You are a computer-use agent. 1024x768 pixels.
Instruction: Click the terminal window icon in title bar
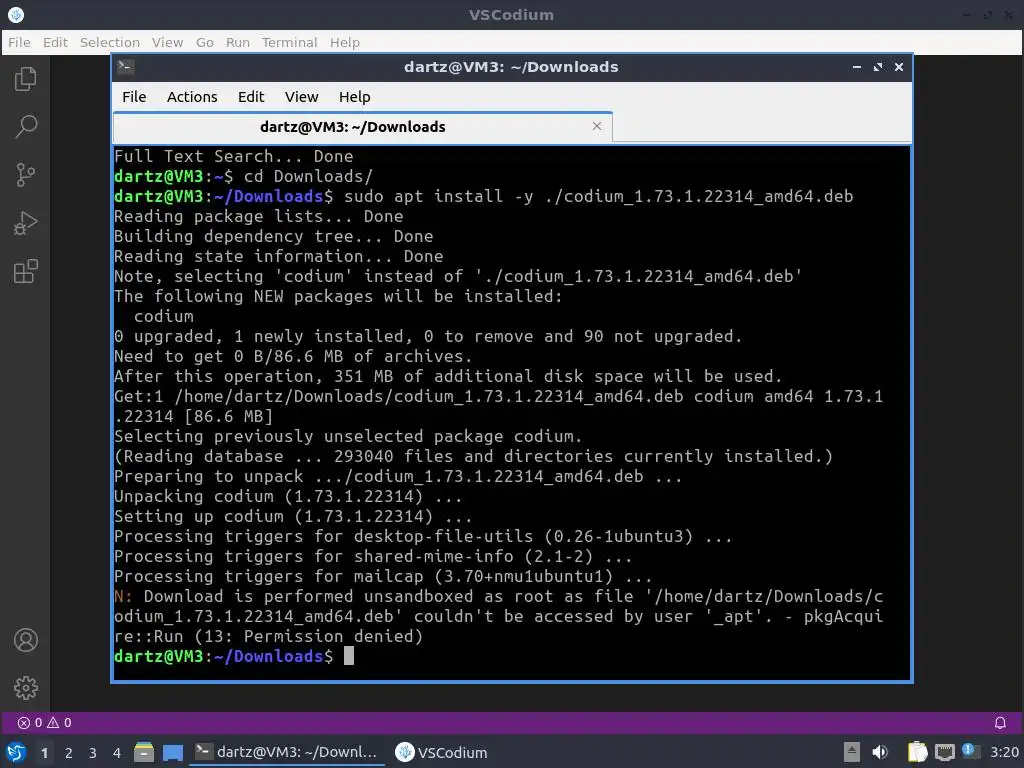click(125, 67)
